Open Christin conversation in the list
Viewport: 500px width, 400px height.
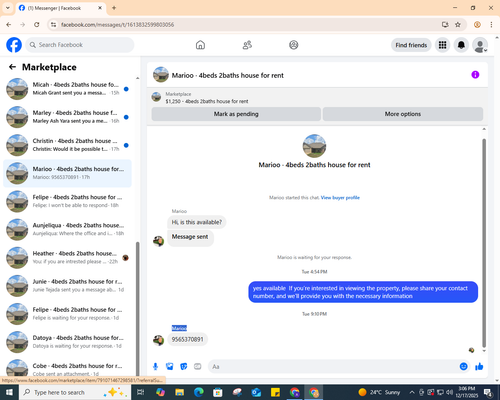67,145
